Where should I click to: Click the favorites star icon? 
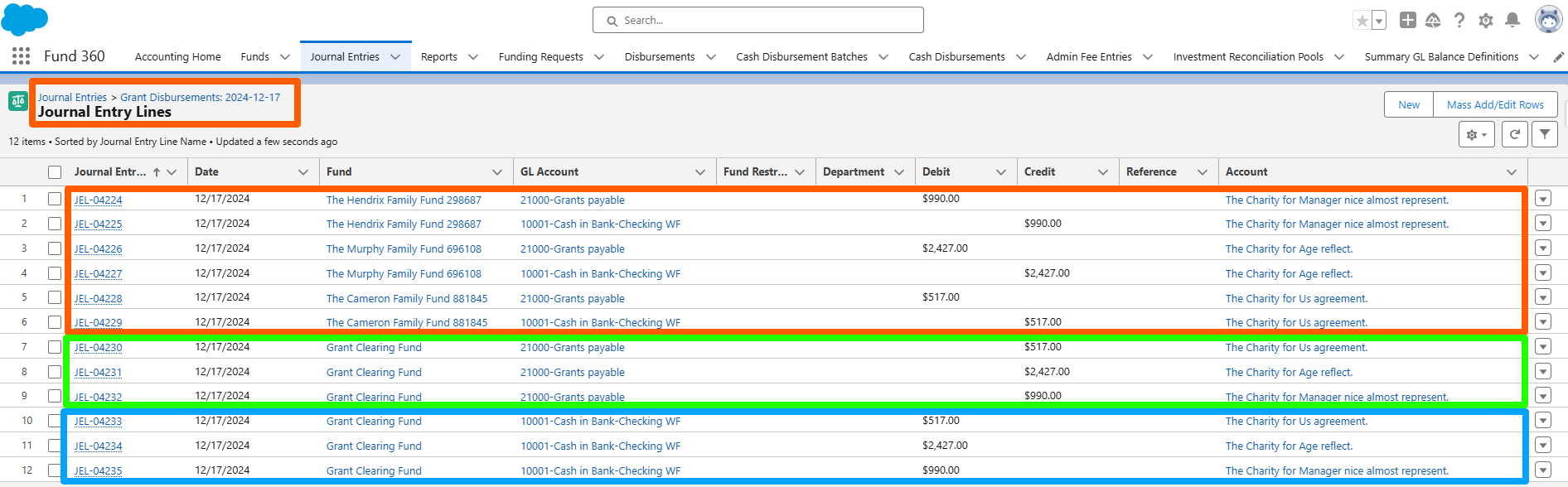click(1362, 21)
